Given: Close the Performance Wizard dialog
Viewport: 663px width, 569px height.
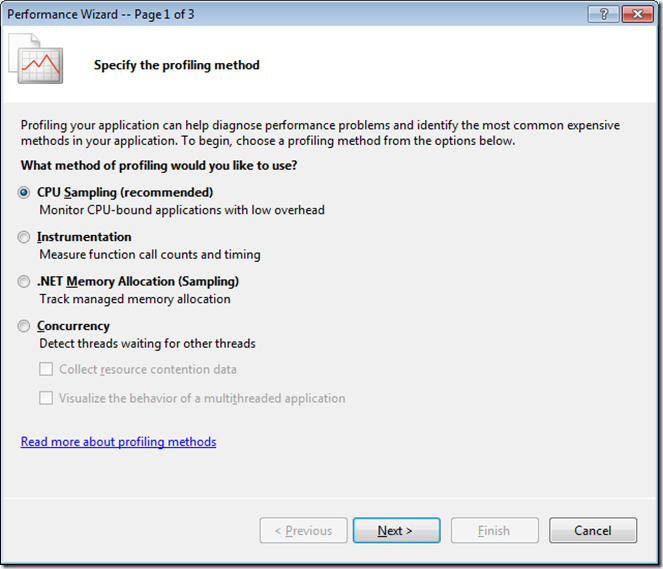Looking at the screenshot, I should click(634, 14).
